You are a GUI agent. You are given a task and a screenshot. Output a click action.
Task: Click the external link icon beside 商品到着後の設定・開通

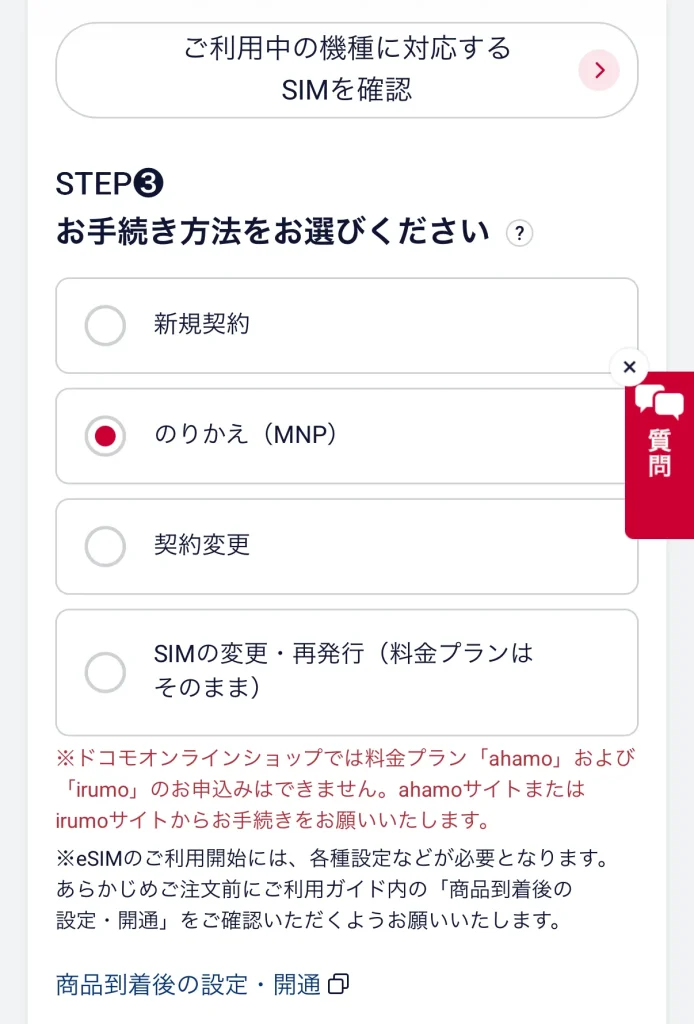click(338, 984)
